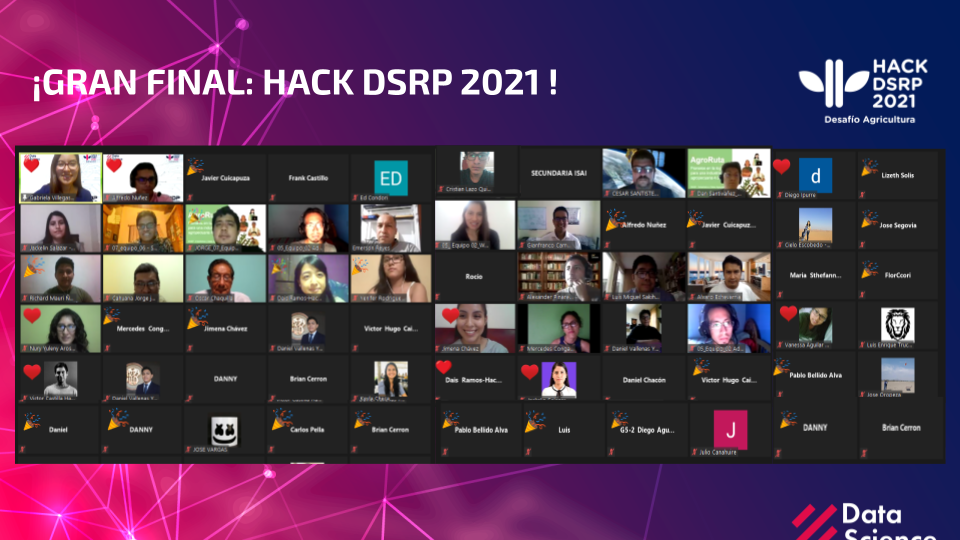Click the blue letter d avatar
This screenshot has height=540, width=960.
click(x=816, y=175)
